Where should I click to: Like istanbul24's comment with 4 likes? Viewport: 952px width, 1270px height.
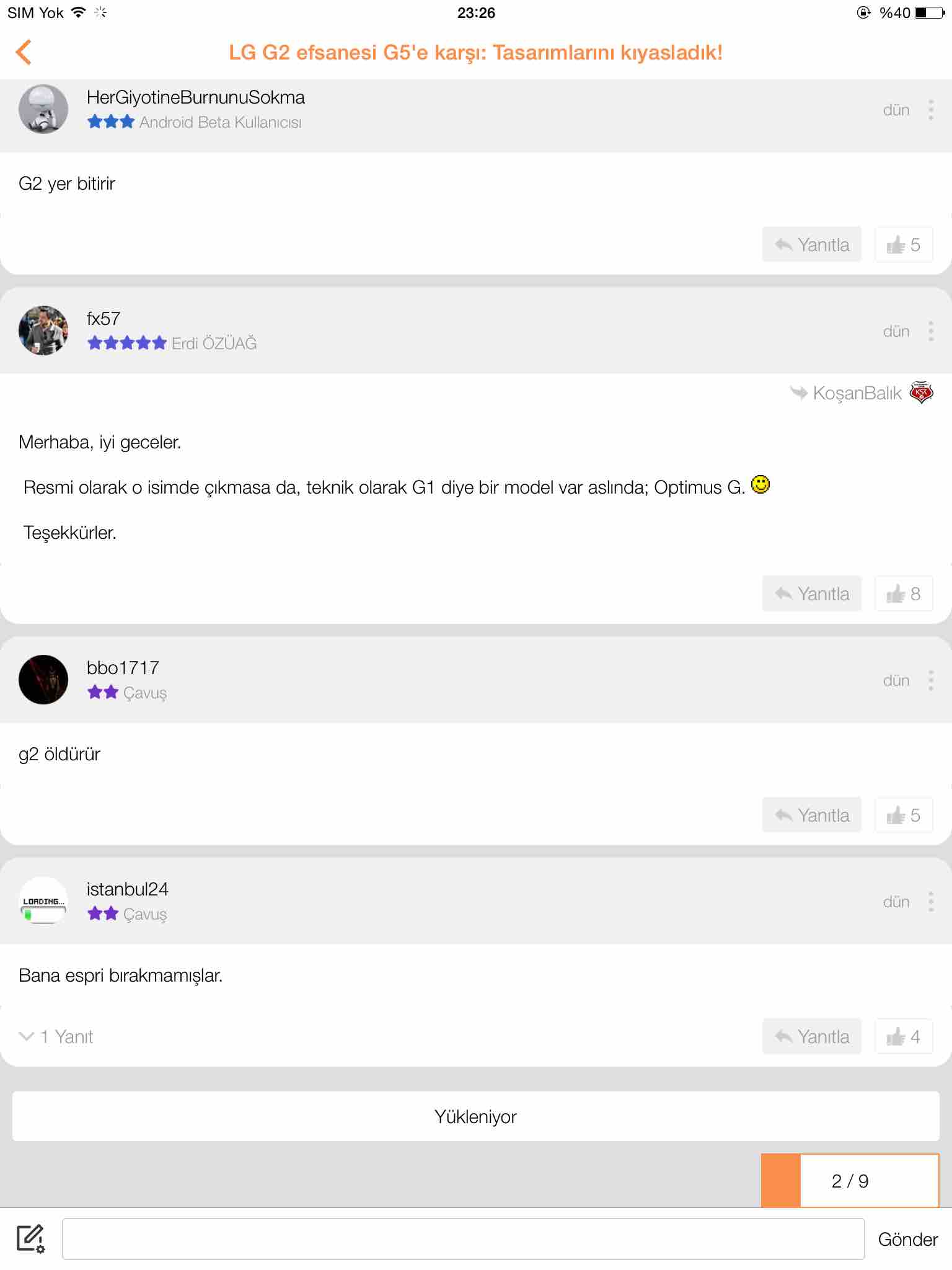[x=904, y=1036]
